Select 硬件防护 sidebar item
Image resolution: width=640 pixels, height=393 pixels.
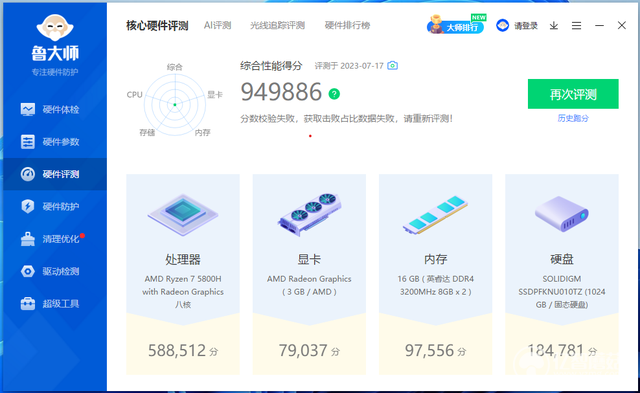coord(55,206)
